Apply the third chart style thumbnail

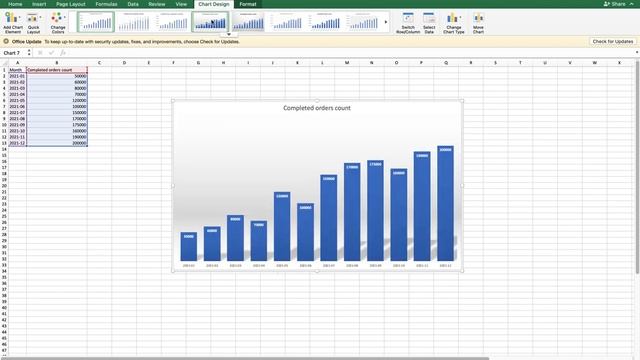(172, 22)
